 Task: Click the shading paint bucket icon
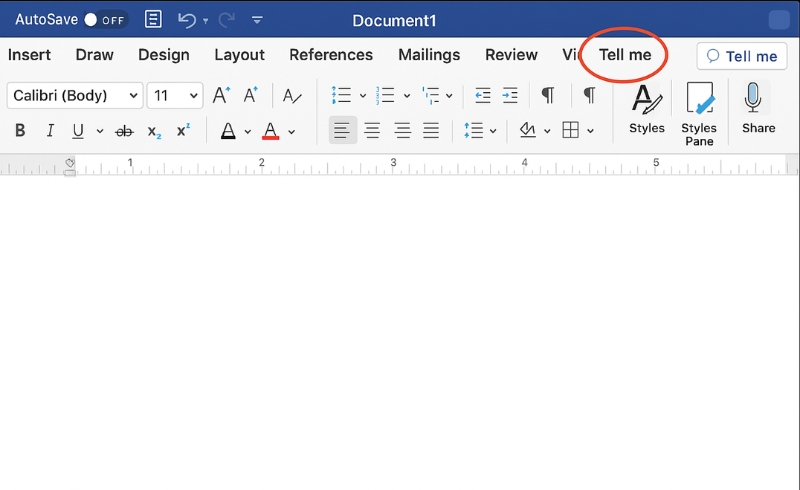528,130
